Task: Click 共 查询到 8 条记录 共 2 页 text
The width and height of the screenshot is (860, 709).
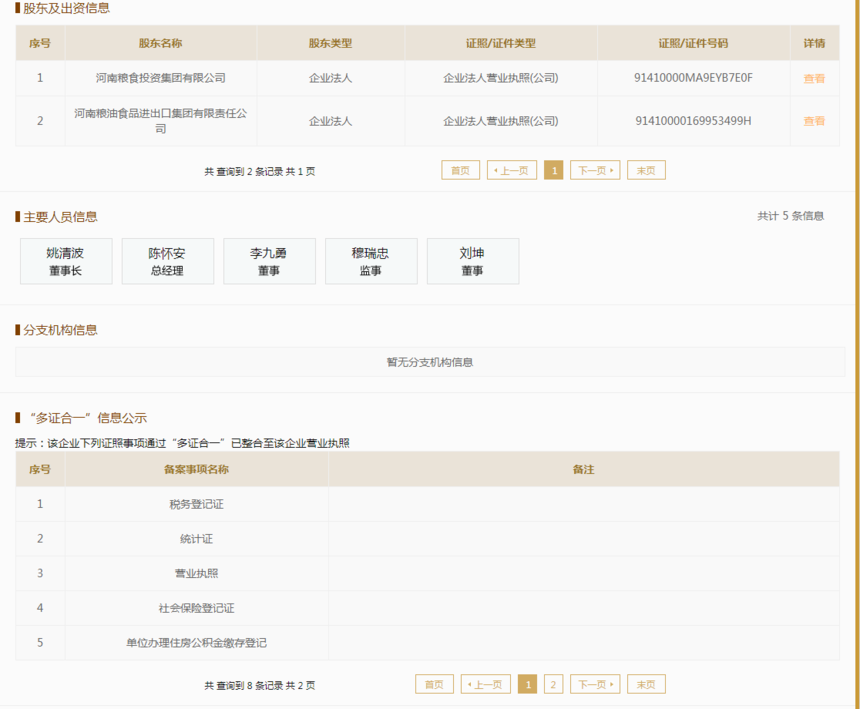Action: (x=260, y=685)
